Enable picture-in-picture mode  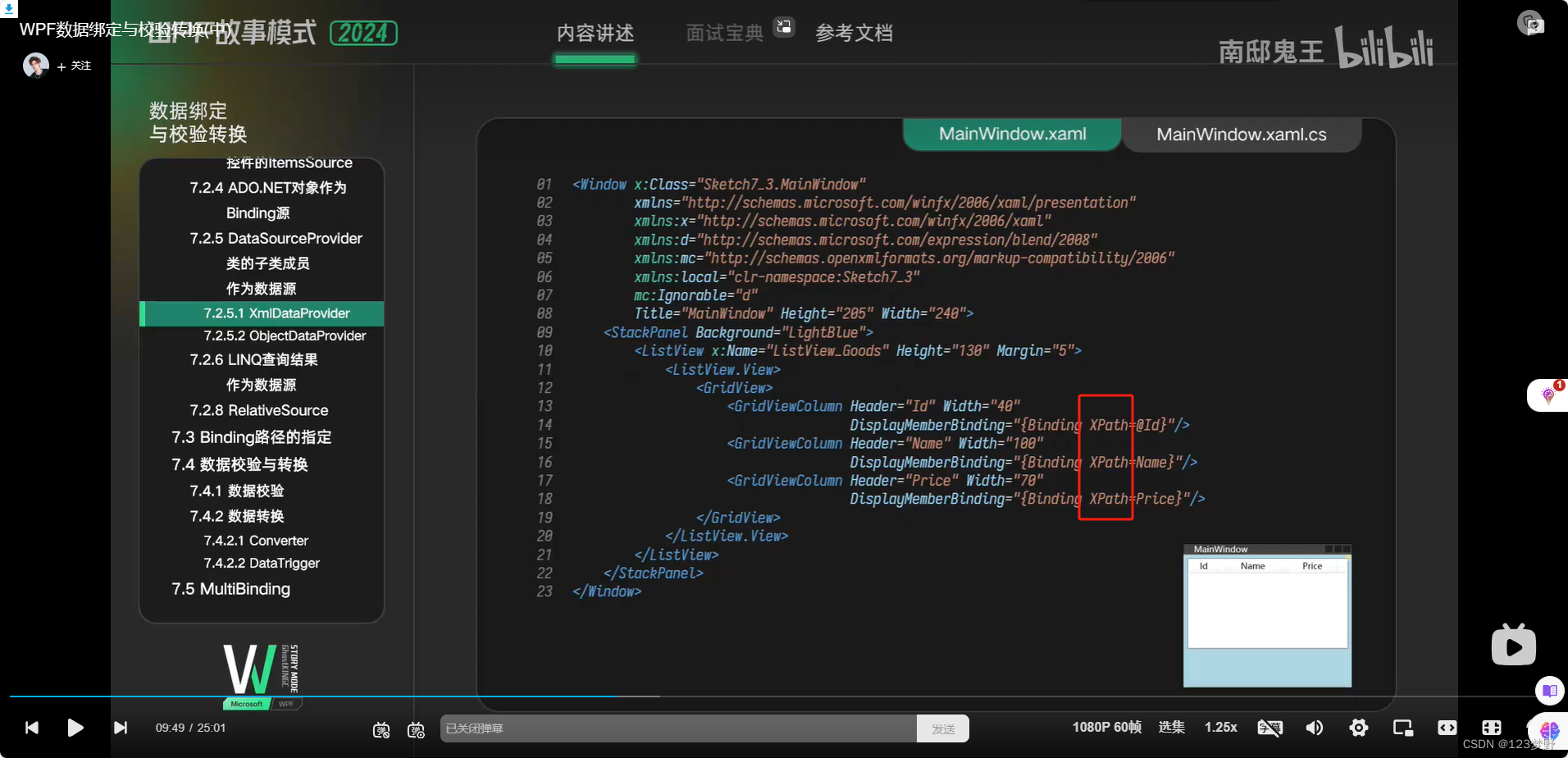point(1403,728)
